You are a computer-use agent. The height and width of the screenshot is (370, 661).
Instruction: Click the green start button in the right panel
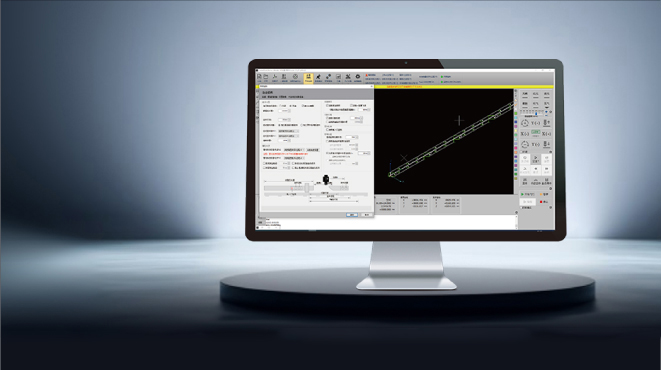pyautogui.click(x=527, y=194)
